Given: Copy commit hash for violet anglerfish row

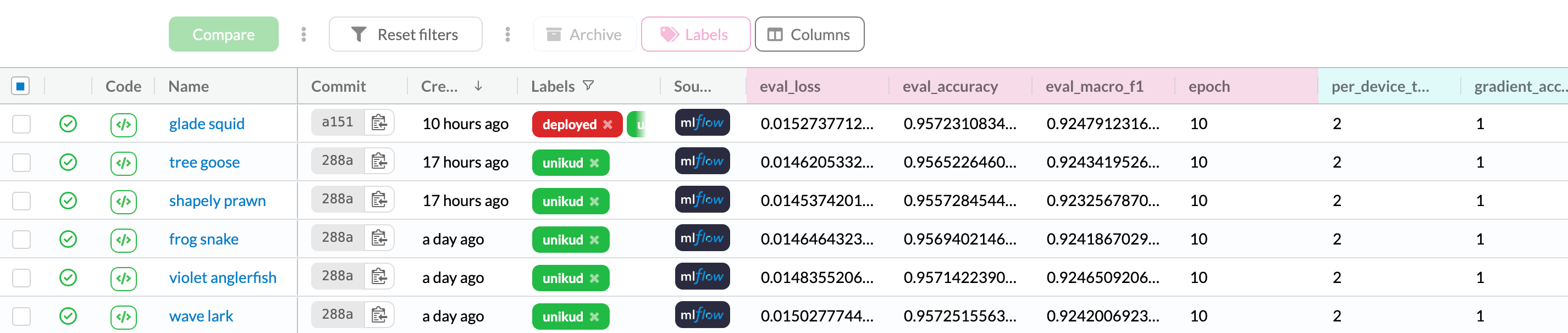Looking at the screenshot, I should point(379,277).
